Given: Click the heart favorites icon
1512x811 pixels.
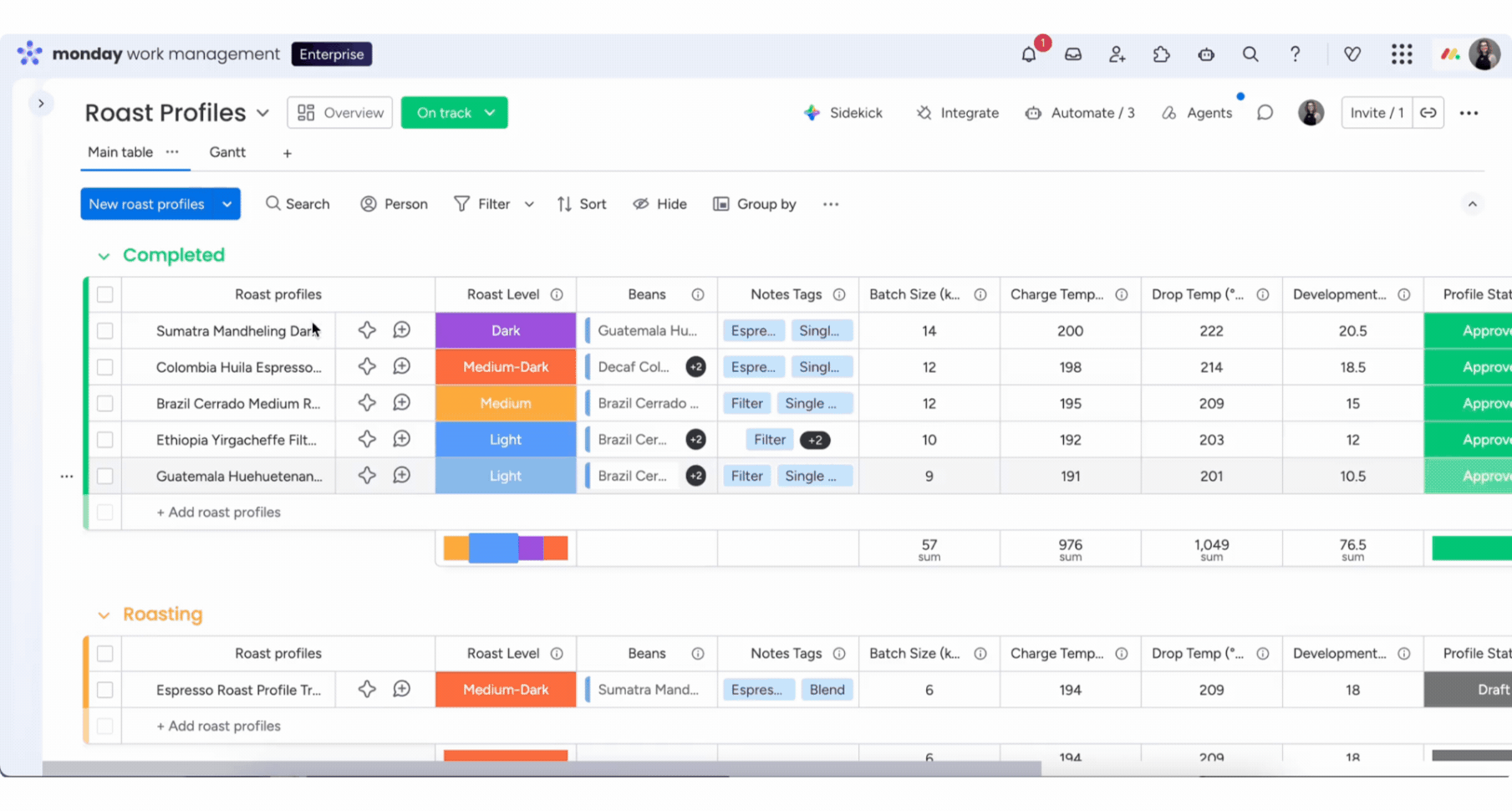Looking at the screenshot, I should click(1352, 54).
